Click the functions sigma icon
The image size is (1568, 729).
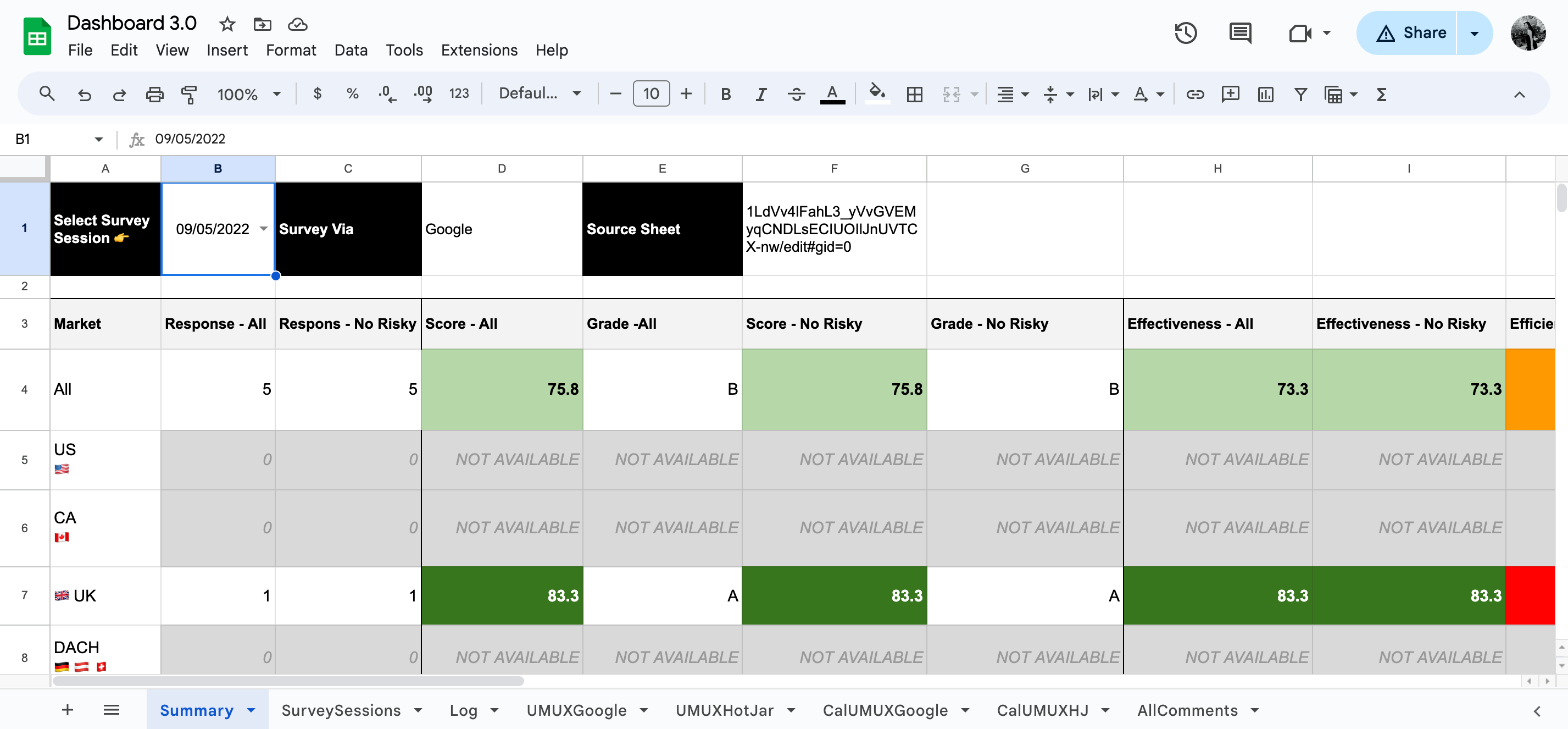click(1381, 95)
